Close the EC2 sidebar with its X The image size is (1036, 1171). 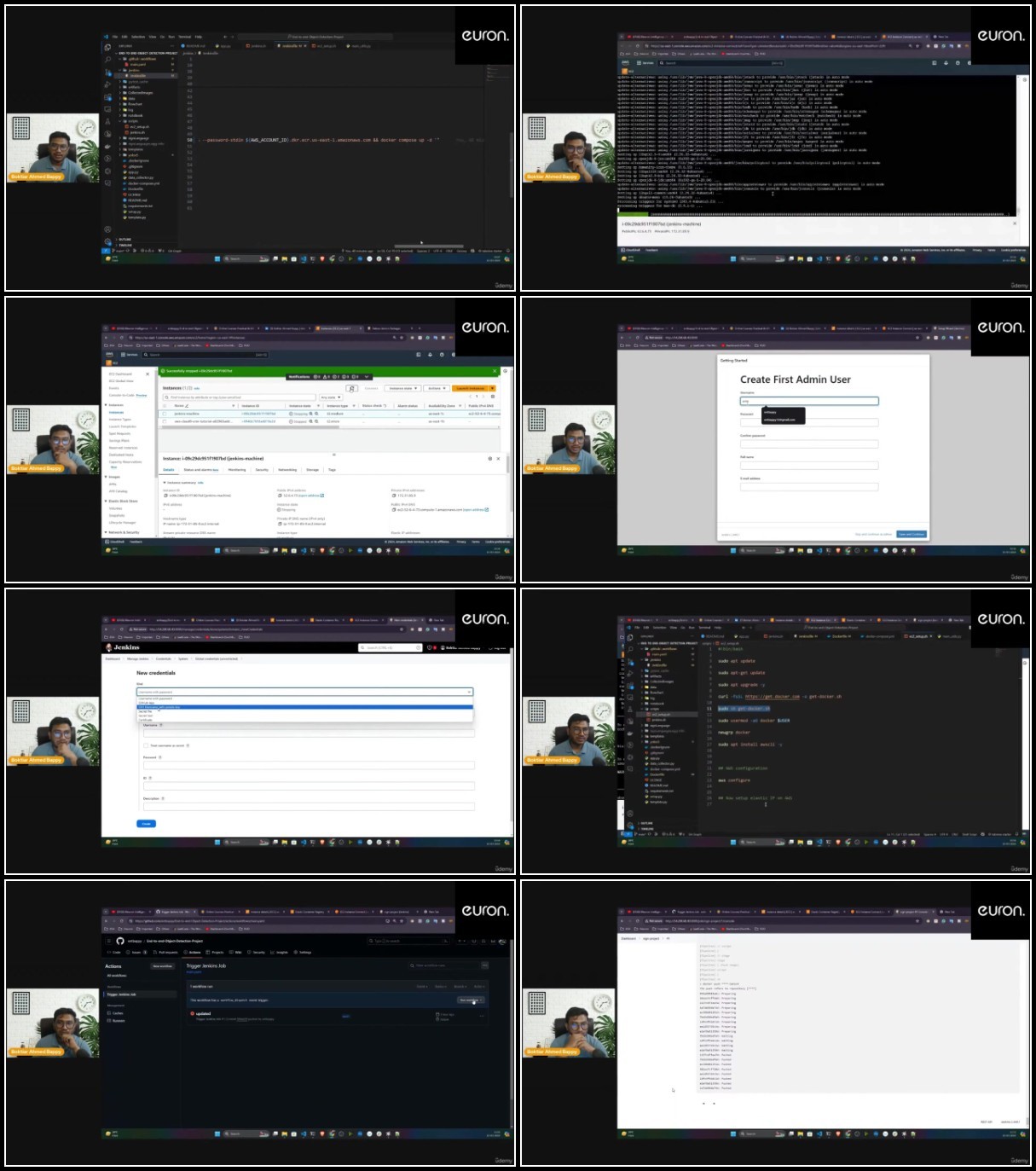click(x=148, y=374)
